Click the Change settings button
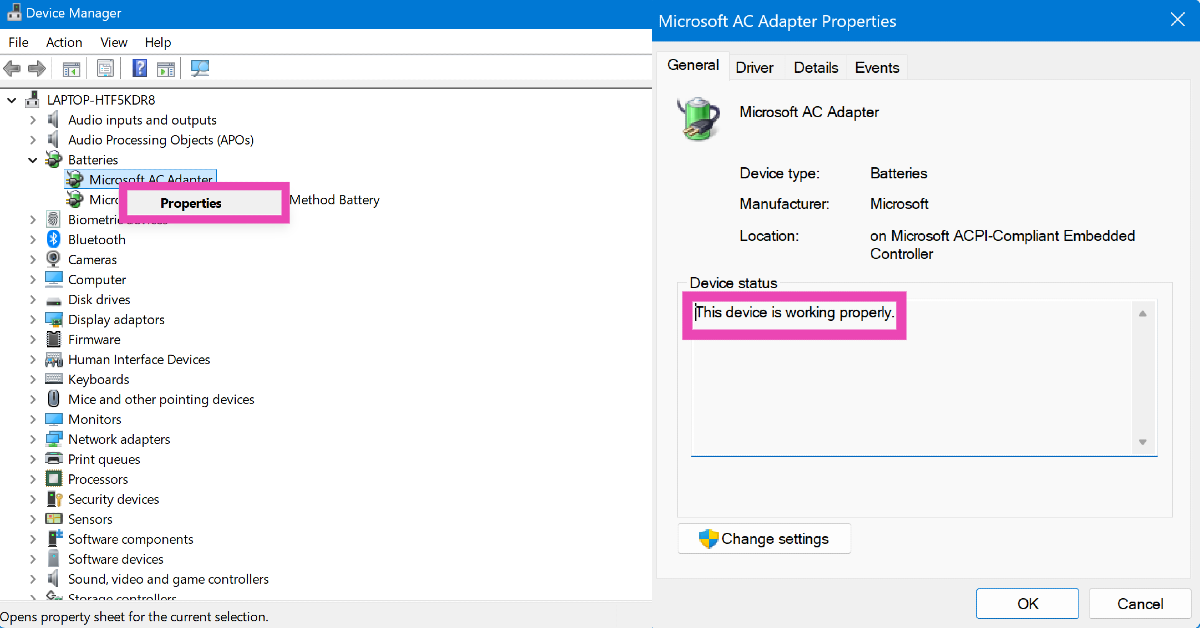Screen dimensions: 1200x628 tap(764, 539)
